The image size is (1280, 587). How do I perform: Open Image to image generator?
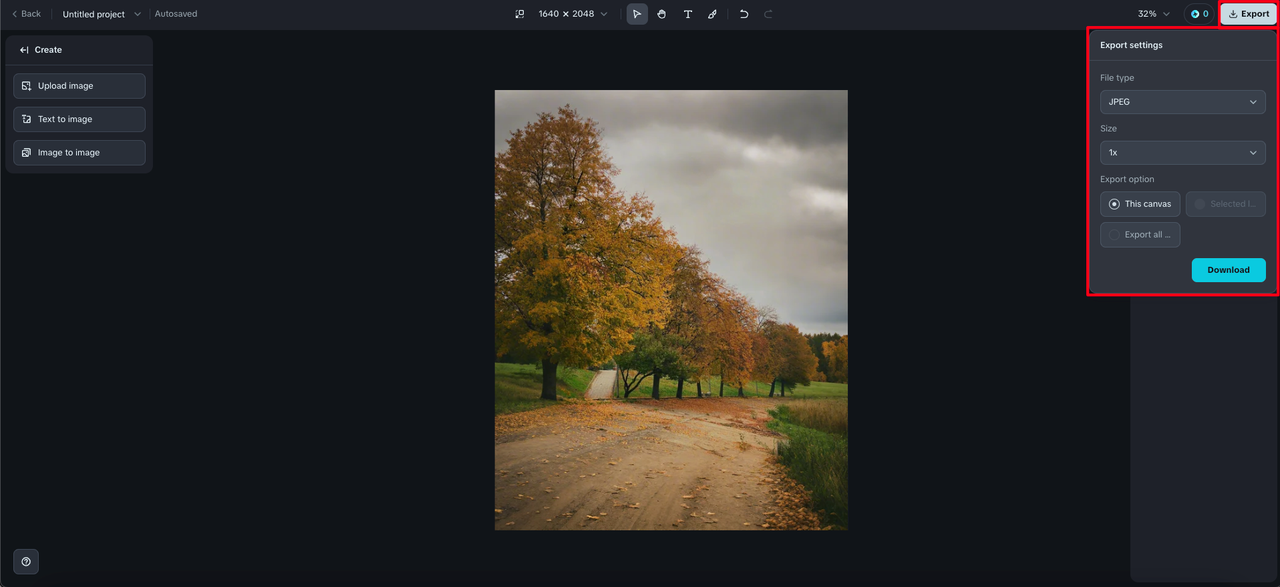click(x=79, y=153)
